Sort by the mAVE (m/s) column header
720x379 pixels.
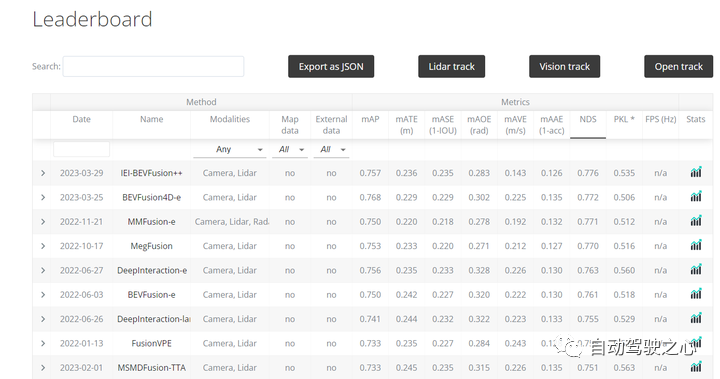(x=515, y=125)
